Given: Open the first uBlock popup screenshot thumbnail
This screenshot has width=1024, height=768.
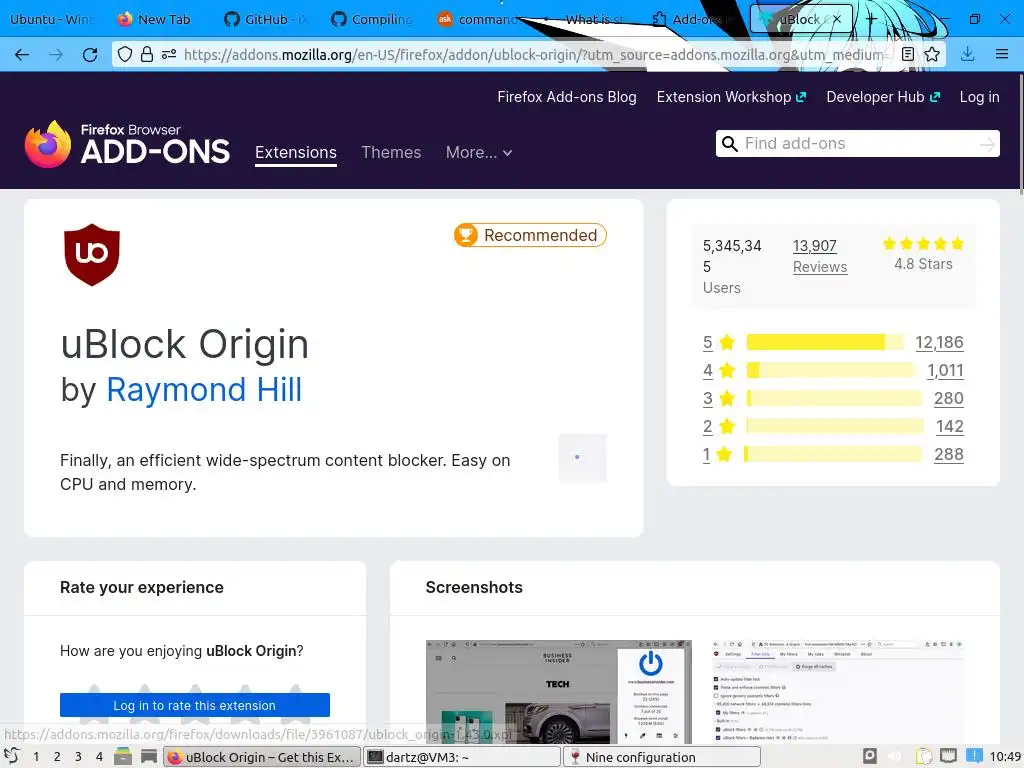Looking at the screenshot, I should (x=558, y=692).
